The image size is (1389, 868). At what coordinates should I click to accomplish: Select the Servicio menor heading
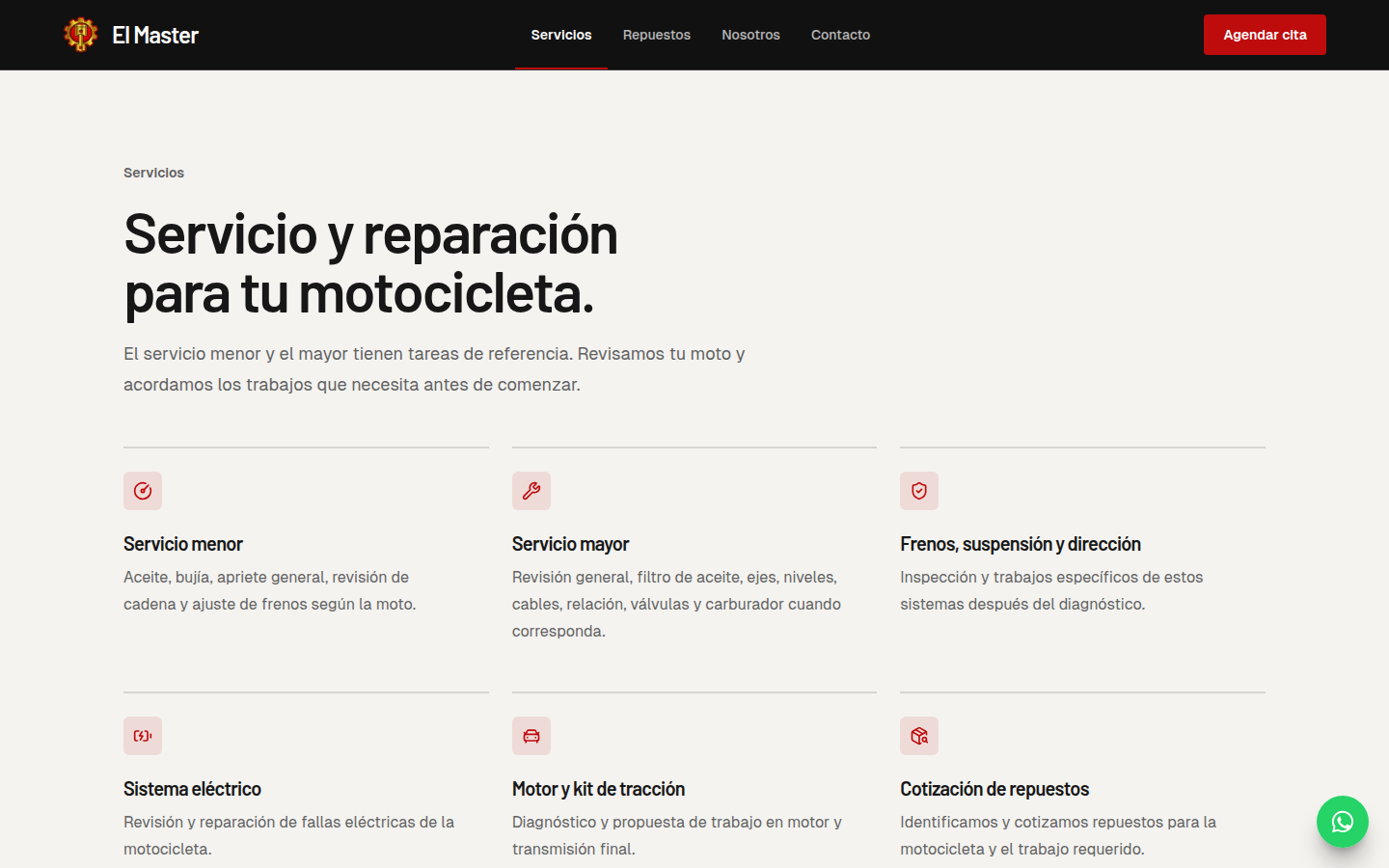(x=183, y=544)
